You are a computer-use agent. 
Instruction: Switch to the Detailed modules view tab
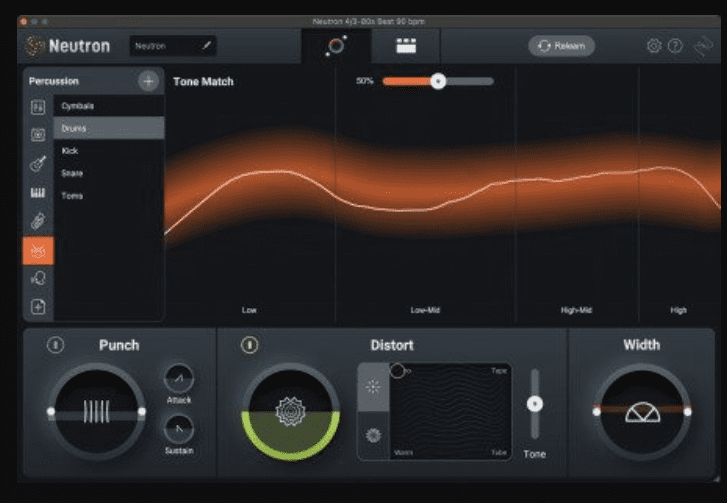coord(406,46)
